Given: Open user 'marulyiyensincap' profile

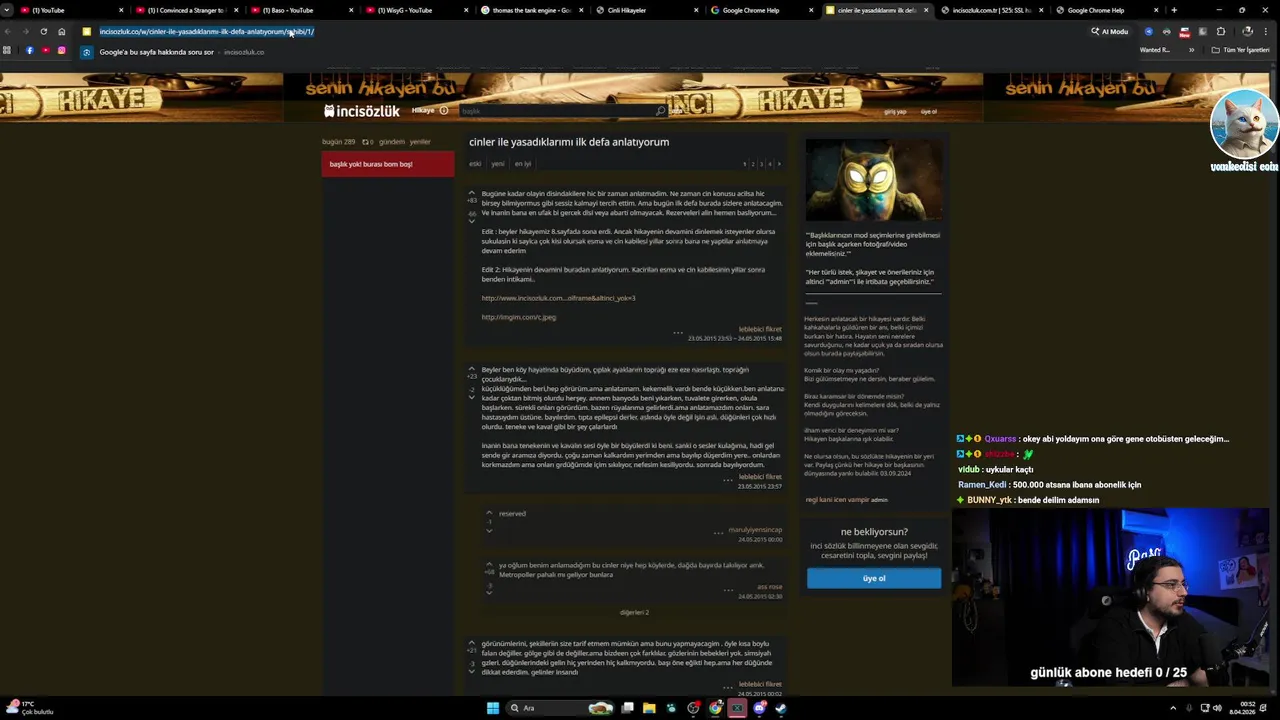Looking at the screenshot, I should 755,530.
